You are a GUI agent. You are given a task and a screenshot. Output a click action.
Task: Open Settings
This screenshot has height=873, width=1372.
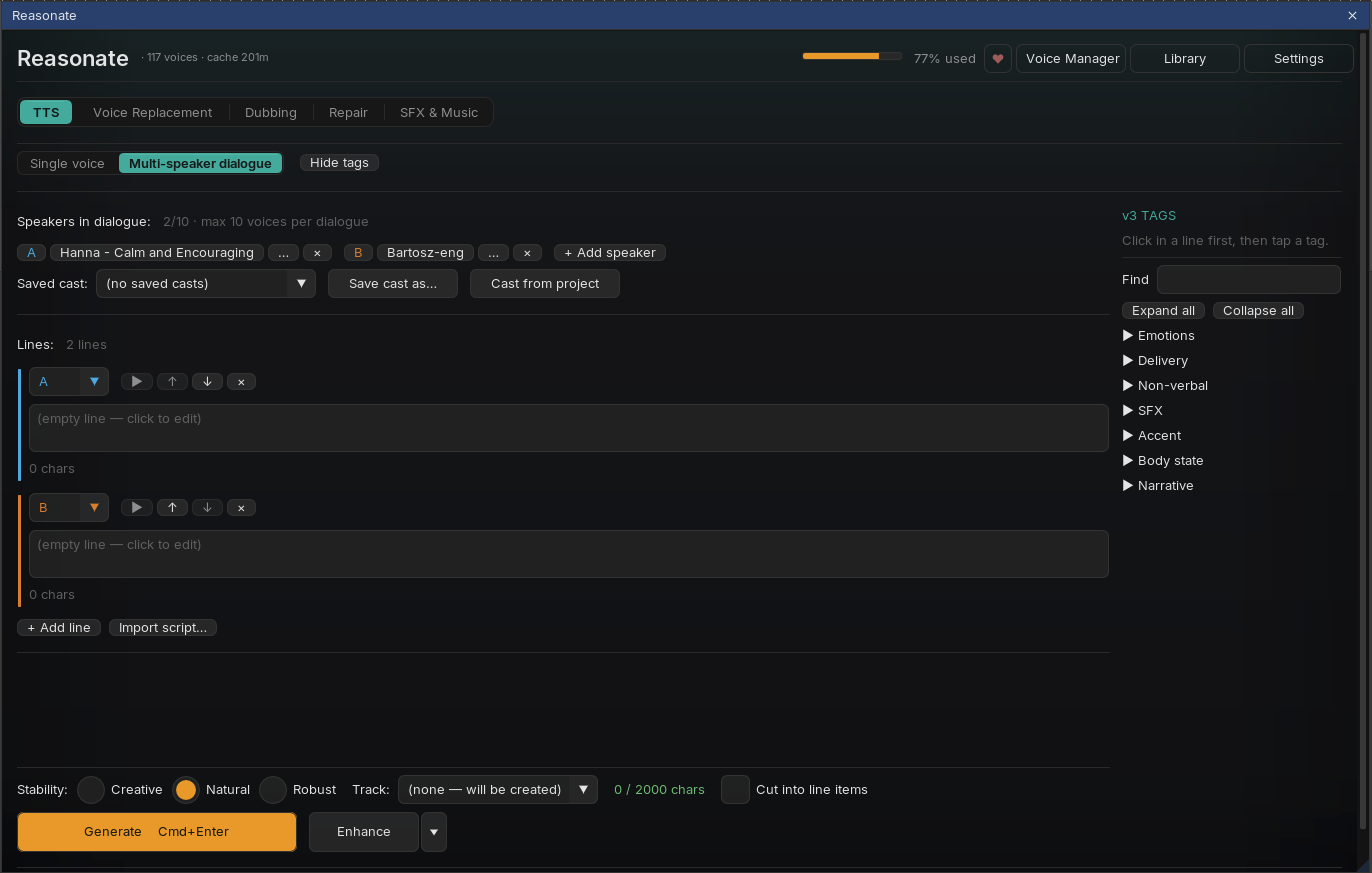click(x=1299, y=59)
